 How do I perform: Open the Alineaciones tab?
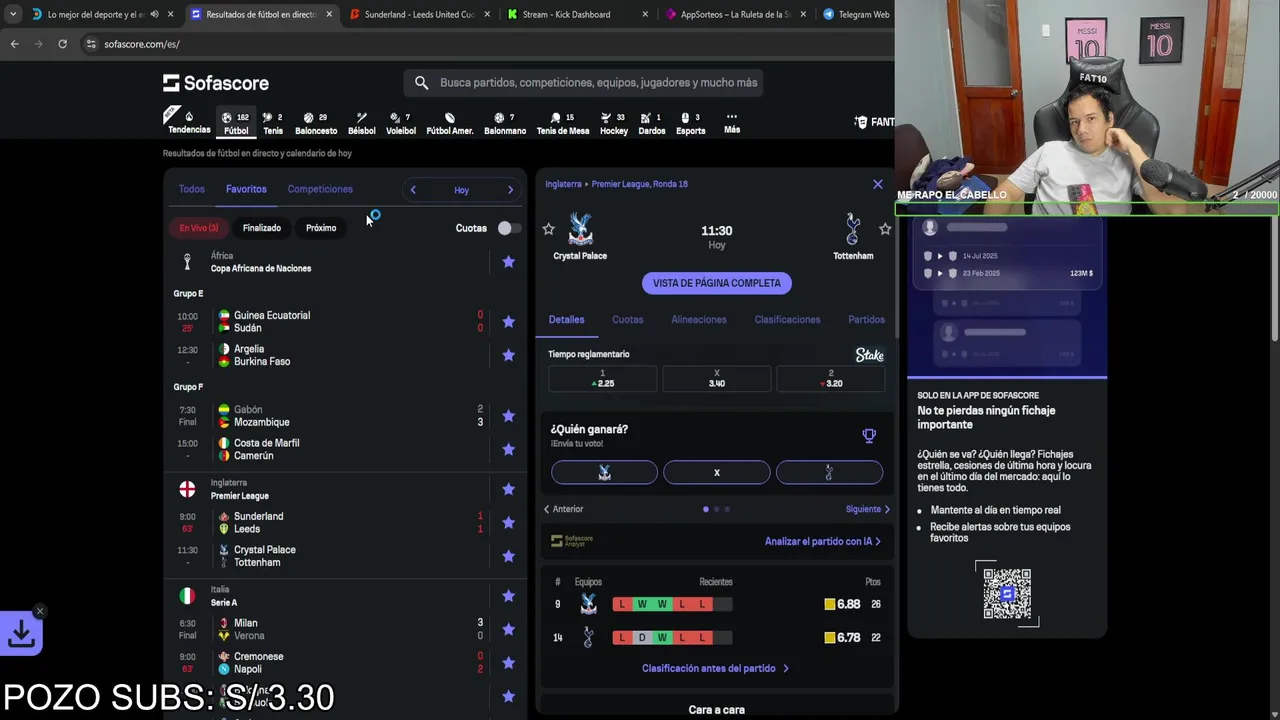[x=699, y=320]
